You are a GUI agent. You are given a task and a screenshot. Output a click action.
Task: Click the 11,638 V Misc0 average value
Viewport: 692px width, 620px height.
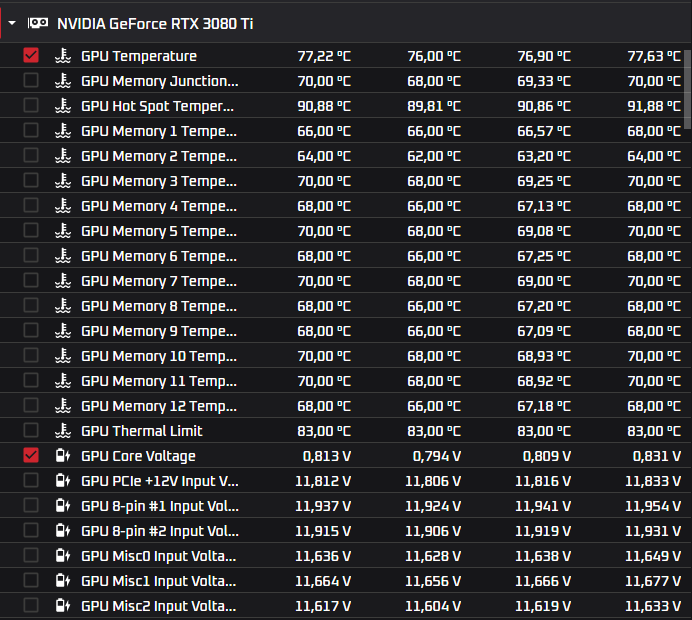543,556
